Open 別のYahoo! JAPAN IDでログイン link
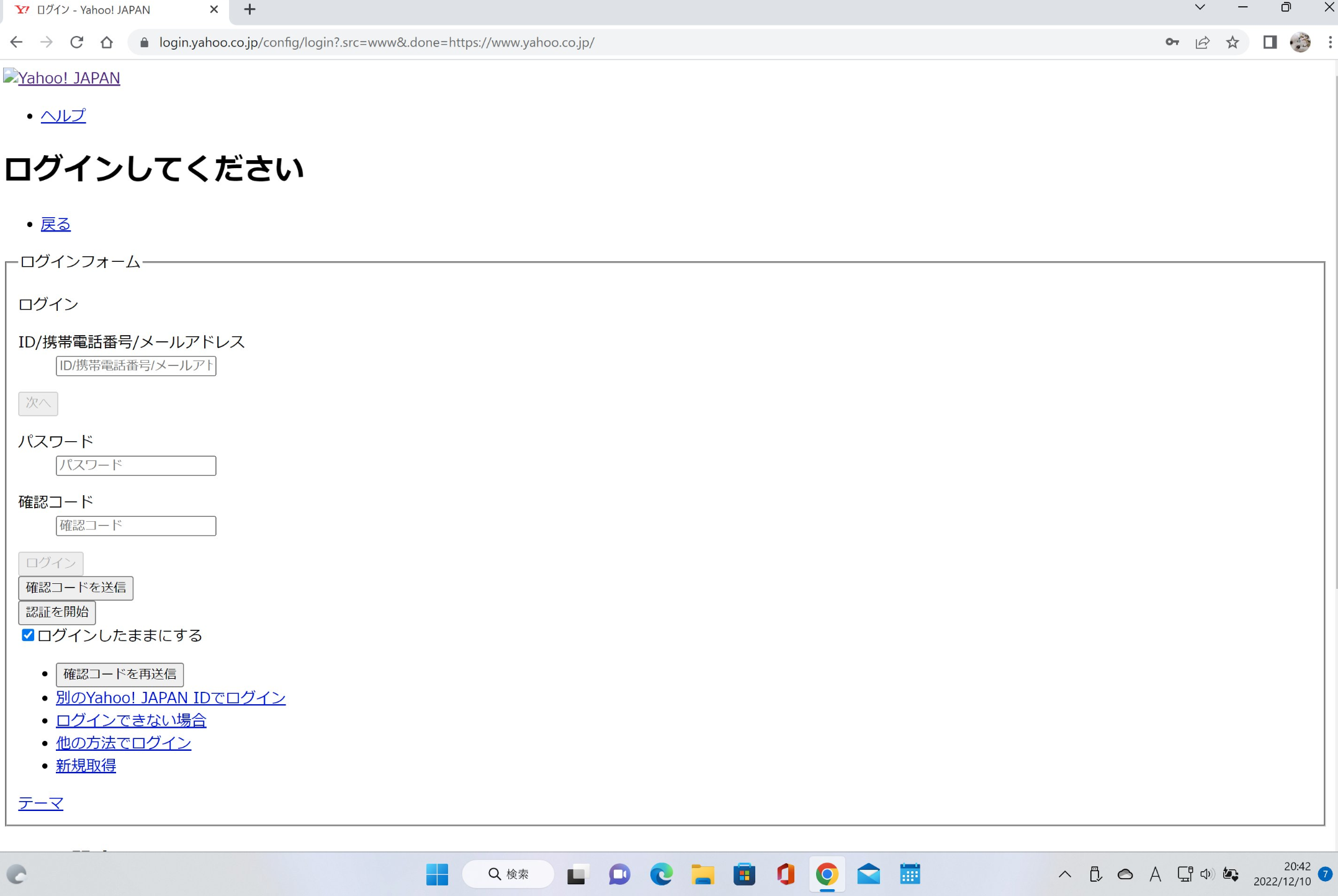Image resolution: width=1338 pixels, height=896 pixels. coord(171,698)
